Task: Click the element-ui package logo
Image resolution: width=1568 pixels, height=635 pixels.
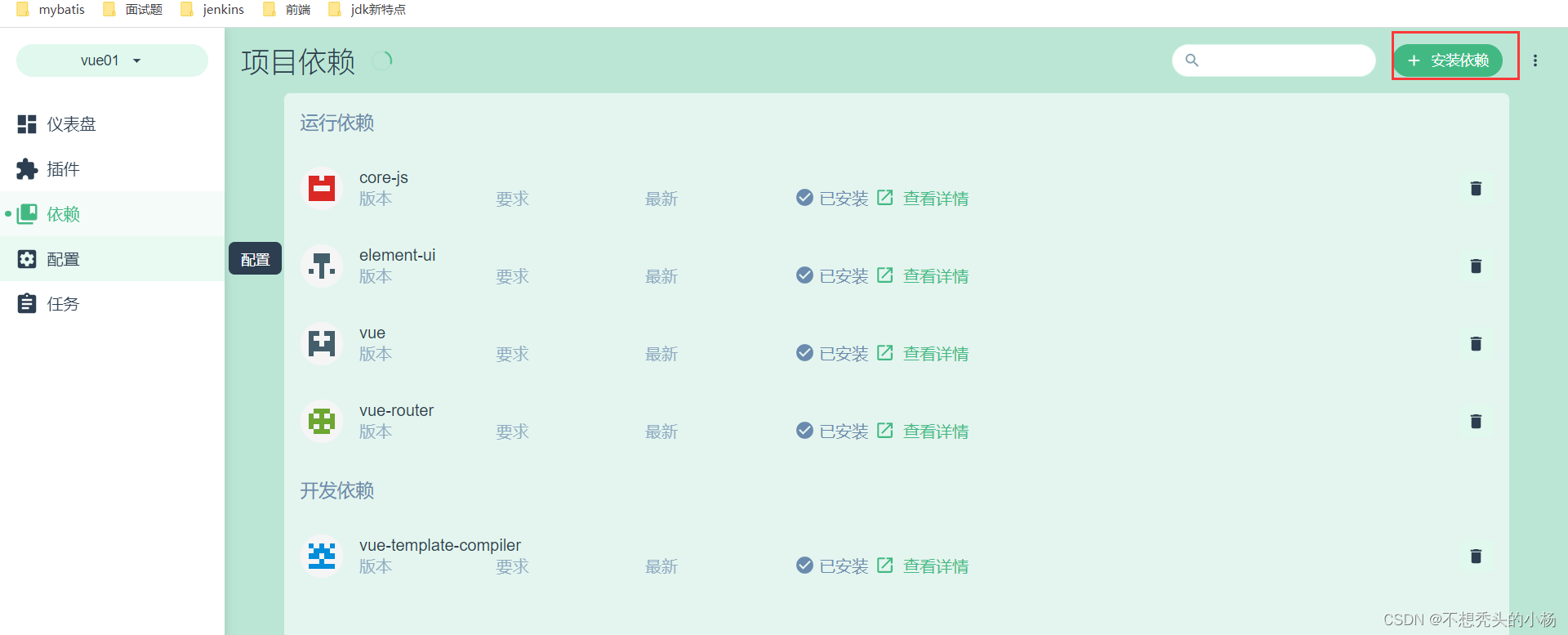Action: pyautogui.click(x=322, y=266)
